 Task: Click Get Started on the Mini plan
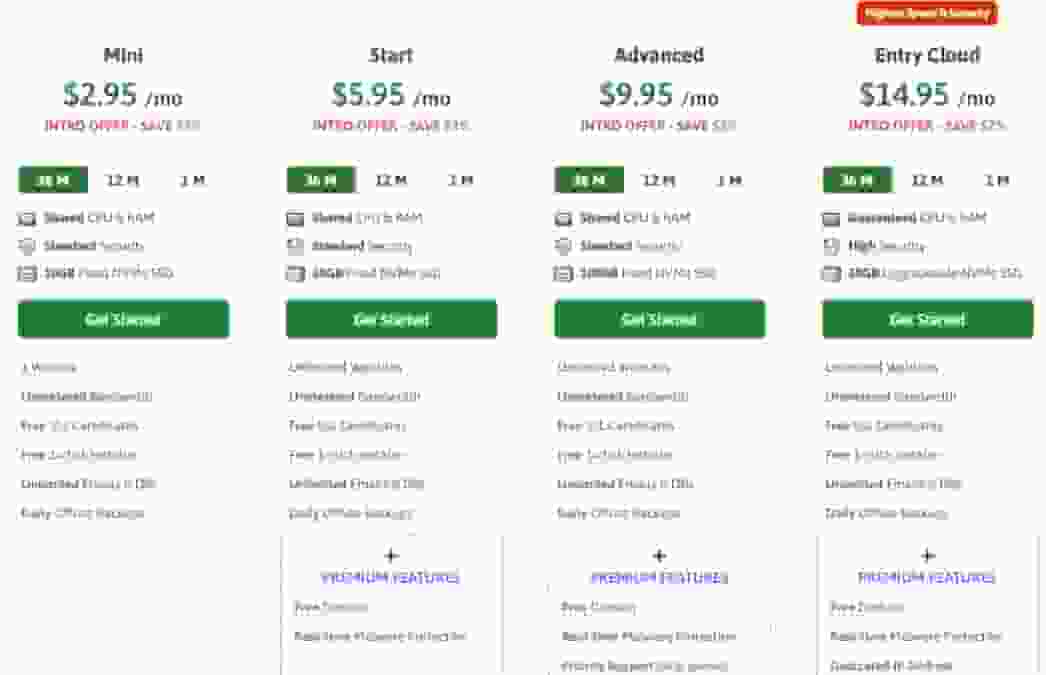pyautogui.click(x=122, y=319)
